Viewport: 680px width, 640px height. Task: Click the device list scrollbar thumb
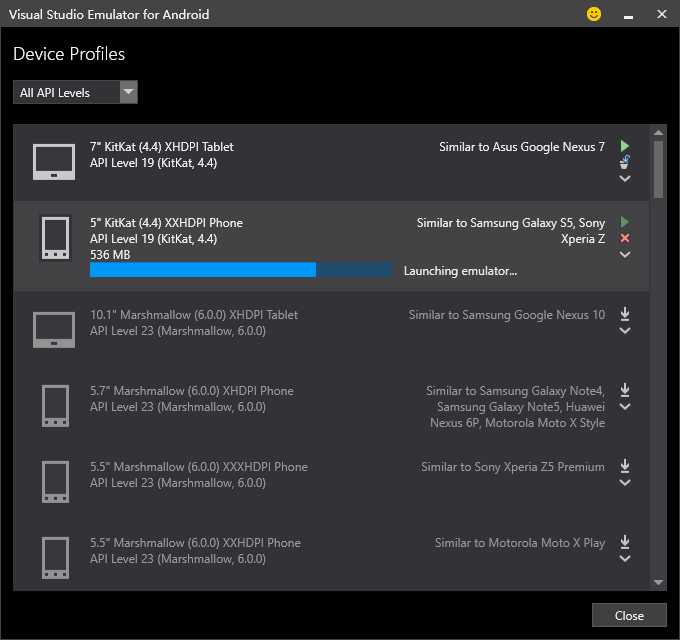click(x=658, y=169)
